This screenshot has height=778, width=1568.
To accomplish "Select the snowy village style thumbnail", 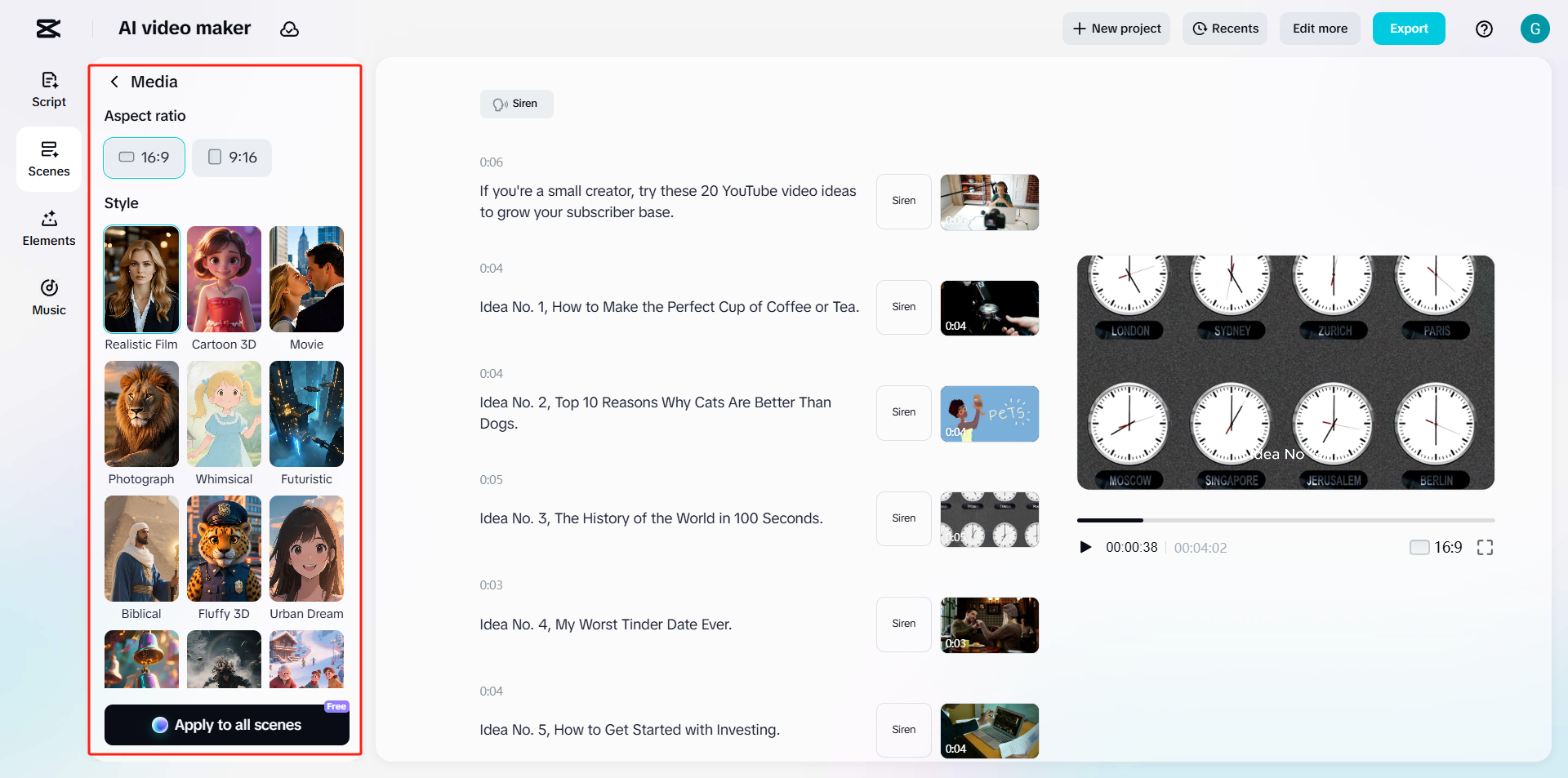I will [306, 659].
